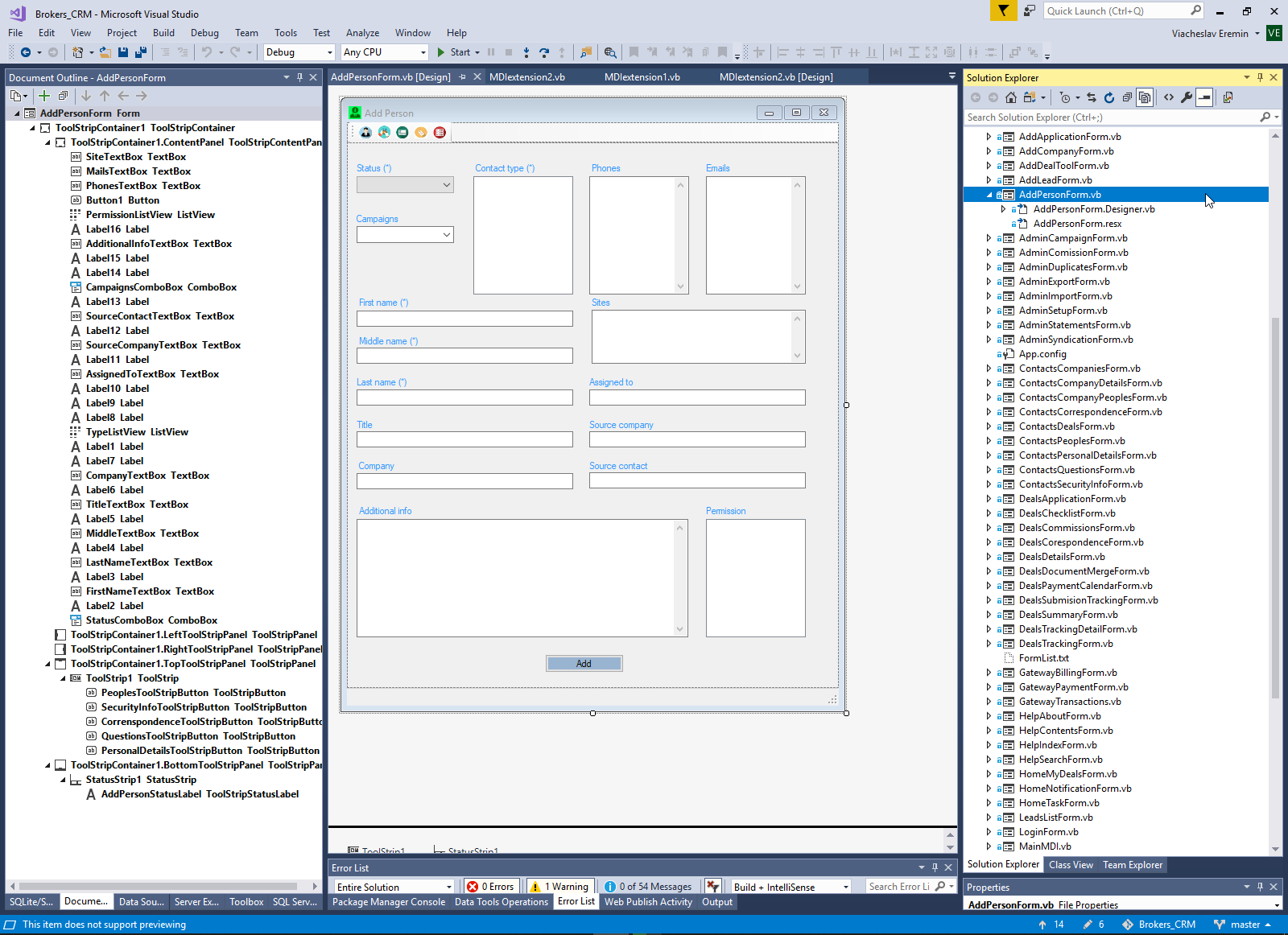Viewport: 1288px width, 935px height.
Task: Click the Home icon in Solution Explorer
Action: click(1011, 97)
